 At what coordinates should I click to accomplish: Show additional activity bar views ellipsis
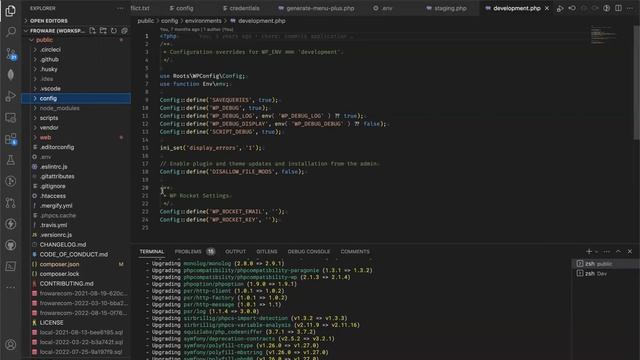point(11,287)
